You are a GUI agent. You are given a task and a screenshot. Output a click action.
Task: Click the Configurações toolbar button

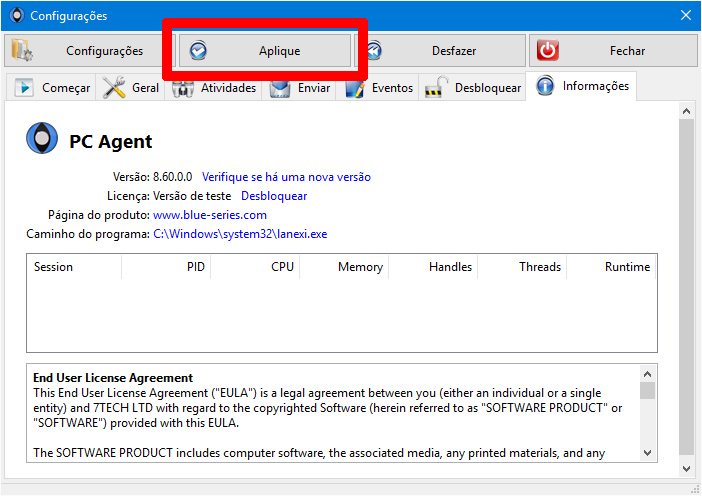coord(88,51)
